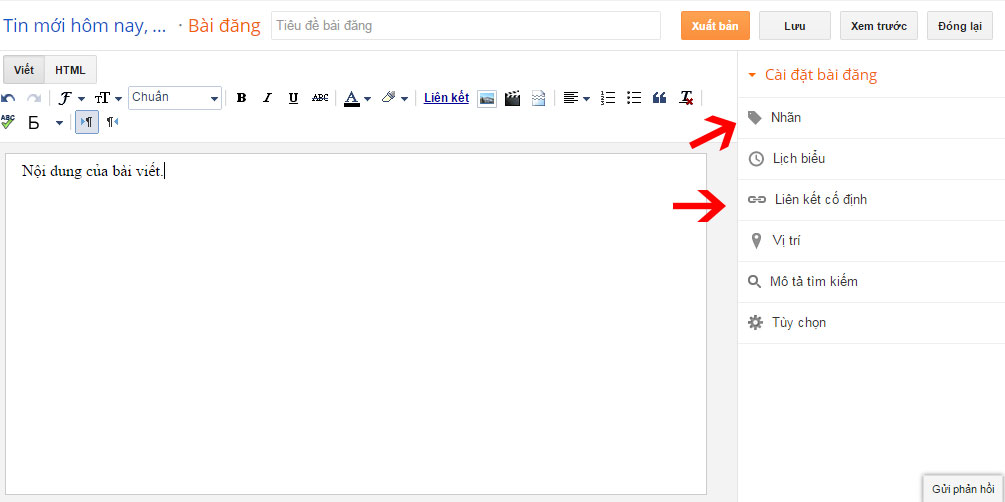
Task: Click the Bài đăng heading text
Action: [224, 26]
